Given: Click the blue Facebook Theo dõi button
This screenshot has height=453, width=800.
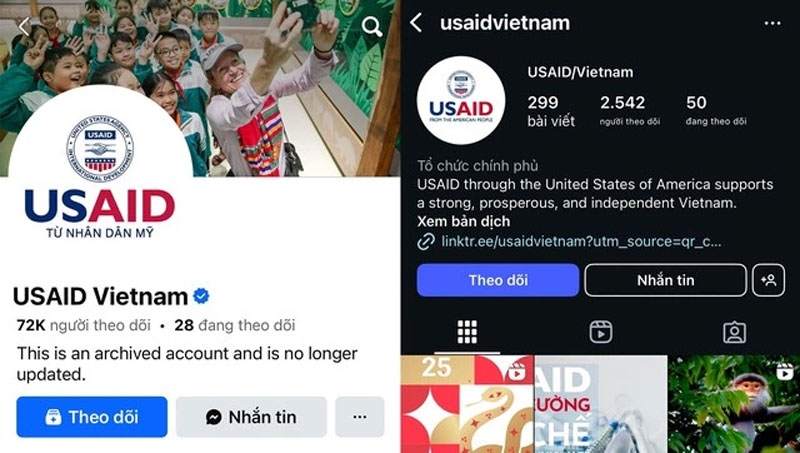Looking at the screenshot, I should [x=92, y=417].
